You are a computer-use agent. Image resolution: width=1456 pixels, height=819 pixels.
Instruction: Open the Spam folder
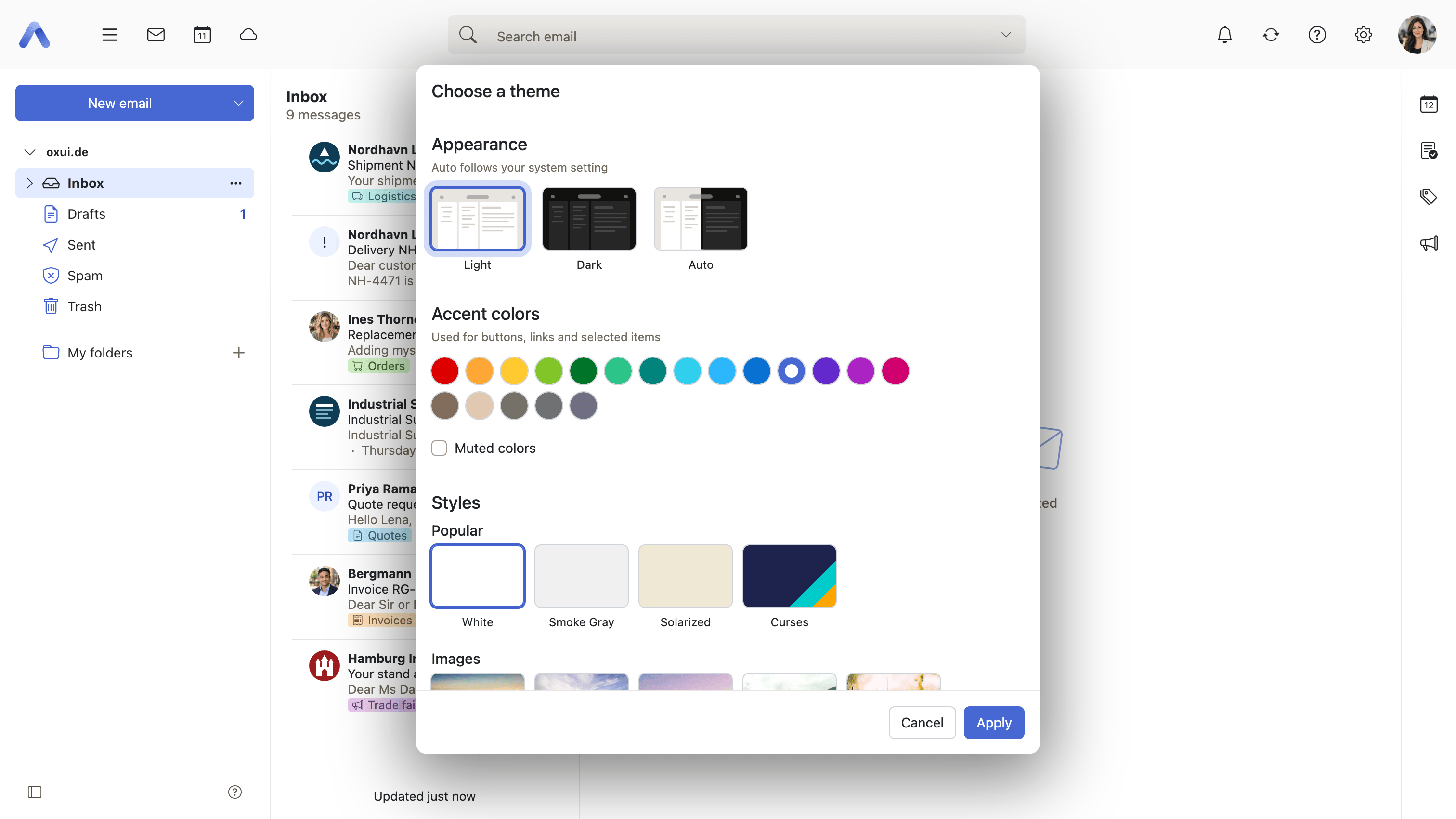[134, 276]
